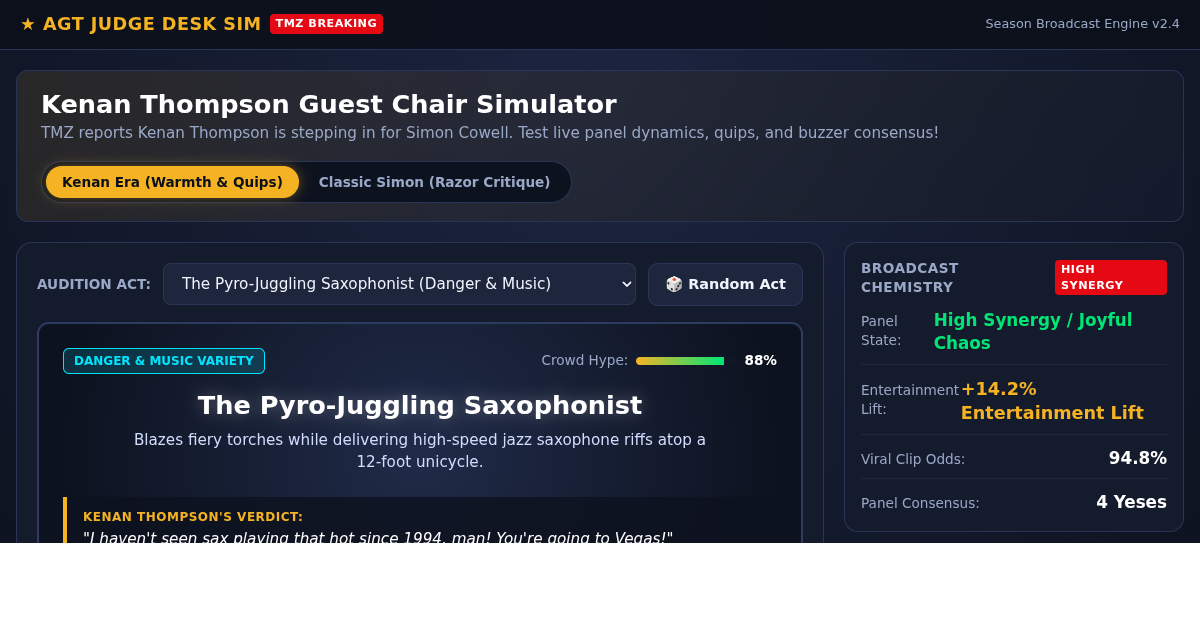Click the Random Act button
The width and height of the screenshot is (1200, 630).
(x=725, y=284)
